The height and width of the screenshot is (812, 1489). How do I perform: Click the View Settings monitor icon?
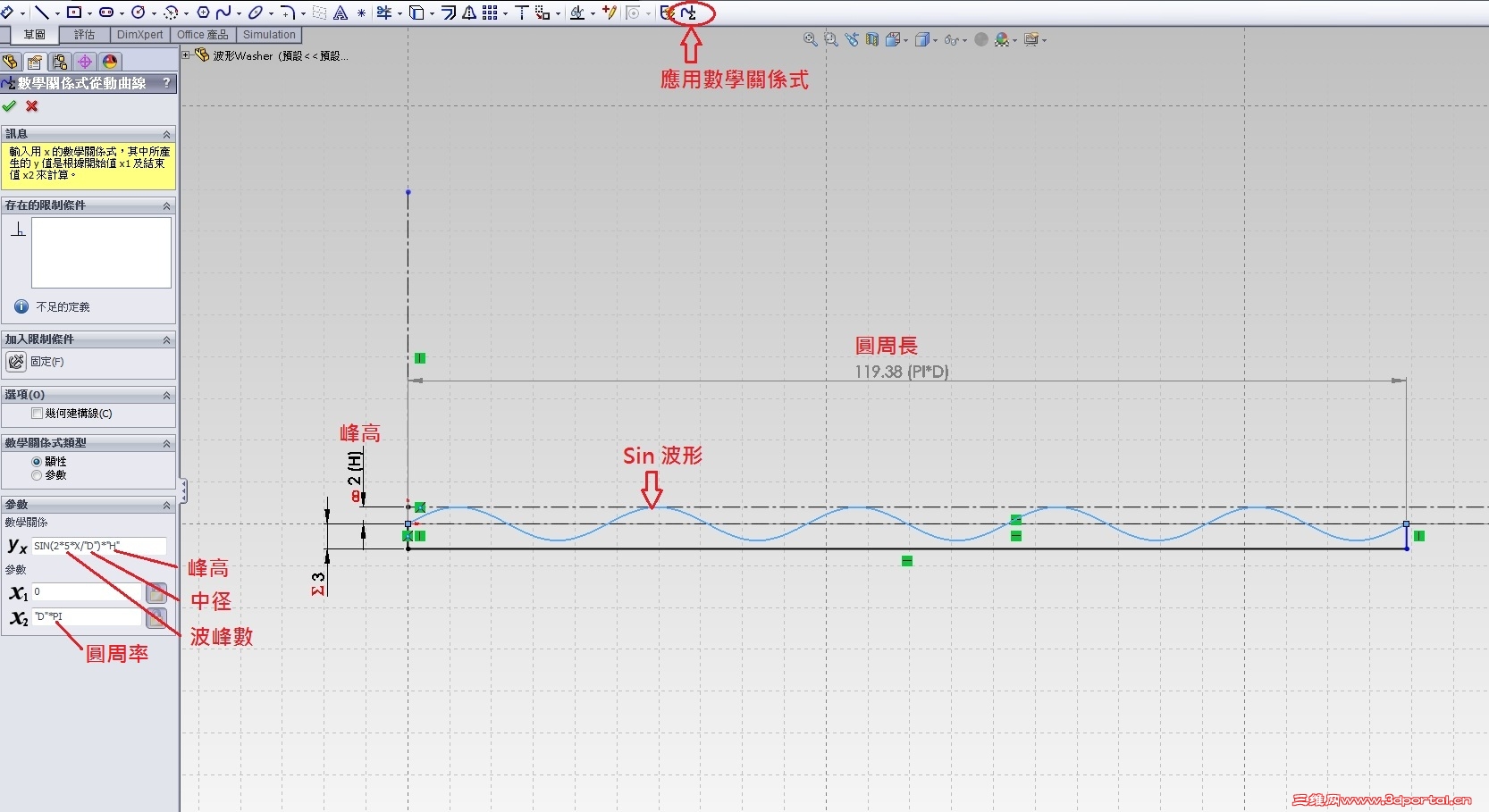click(1032, 39)
